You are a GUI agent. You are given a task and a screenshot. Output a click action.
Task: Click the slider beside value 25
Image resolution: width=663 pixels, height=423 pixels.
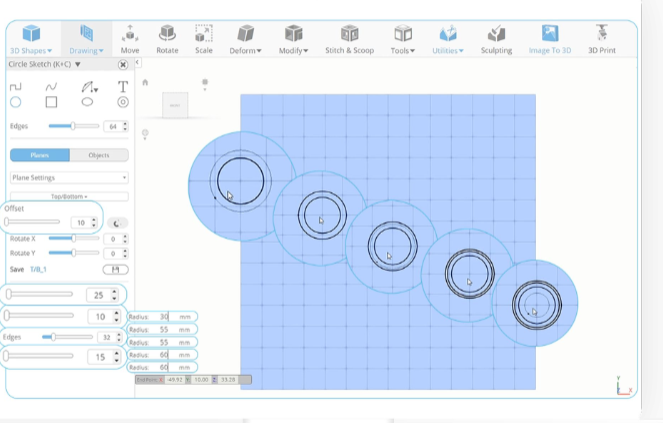(39, 294)
